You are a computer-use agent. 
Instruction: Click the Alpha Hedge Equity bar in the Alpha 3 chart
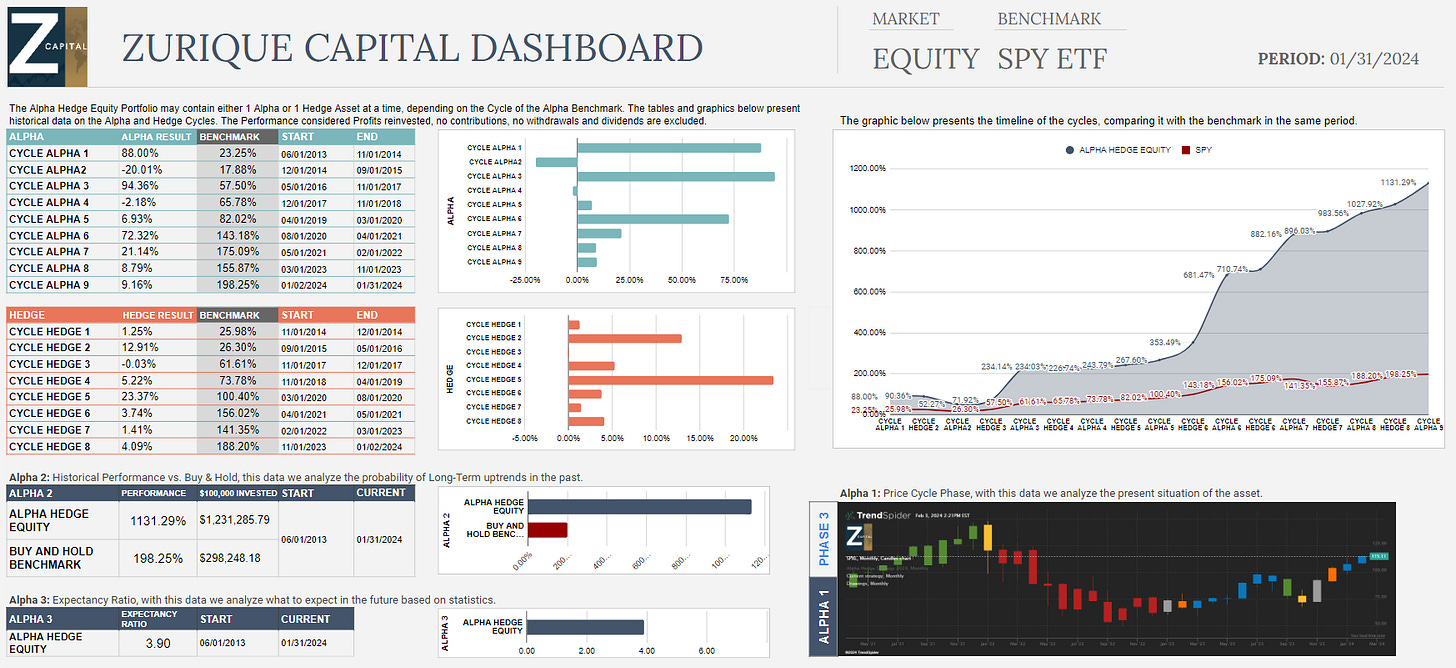(x=585, y=627)
